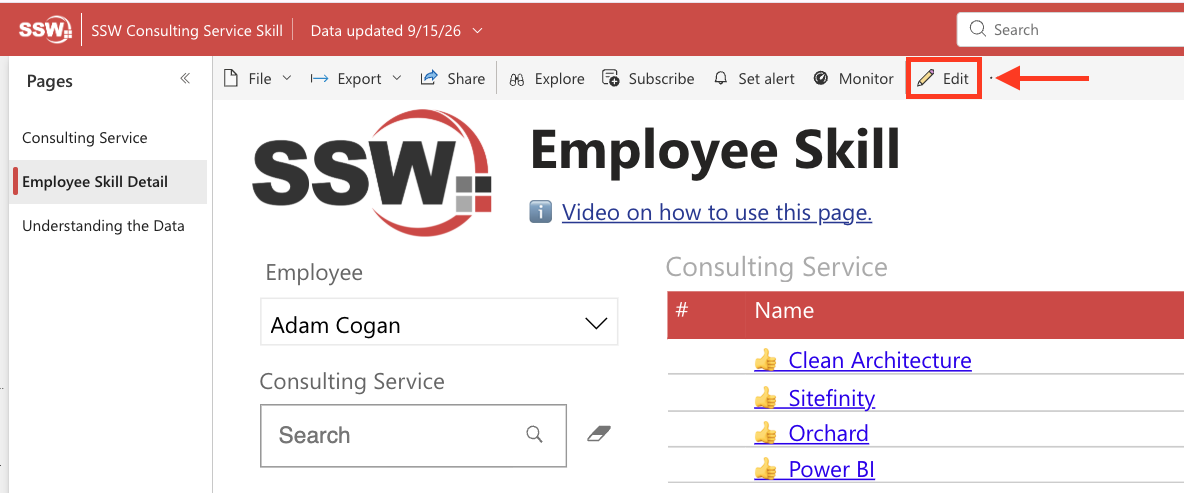Click the magnifier icon in top Search
Viewport: 1184px width, 493px height.
pos(978,29)
